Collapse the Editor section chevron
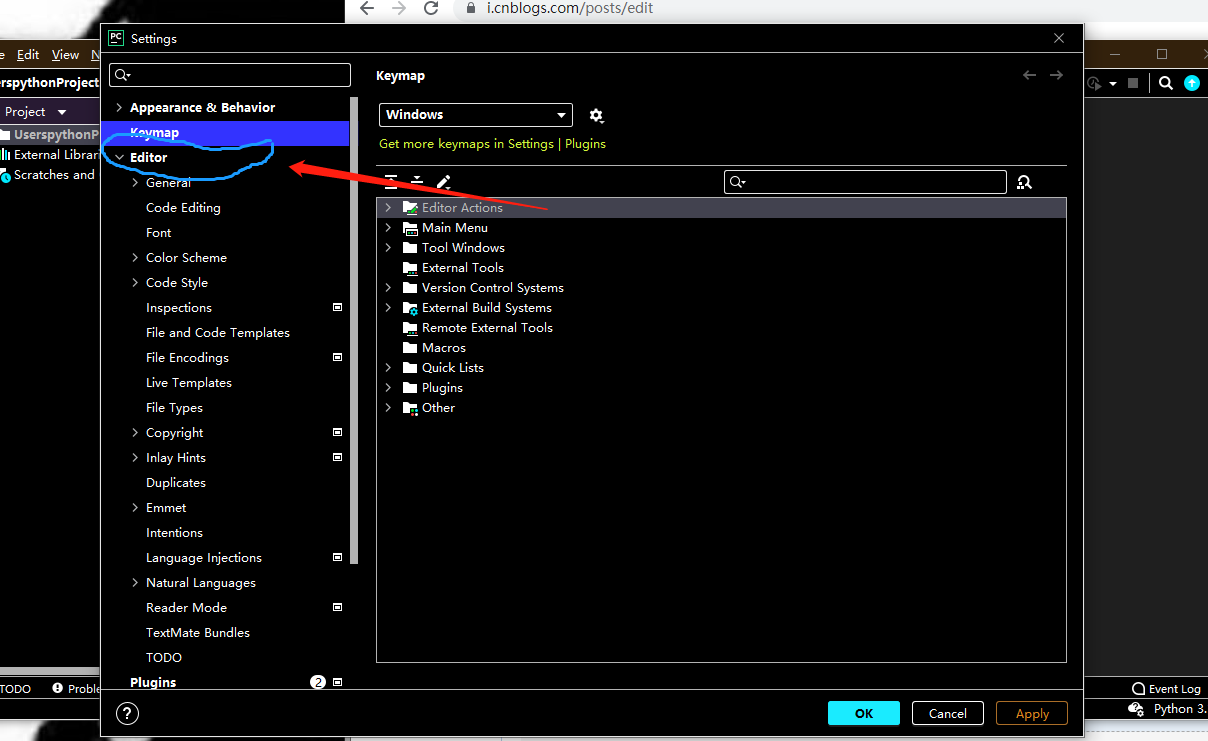The width and height of the screenshot is (1208, 741). [119, 157]
